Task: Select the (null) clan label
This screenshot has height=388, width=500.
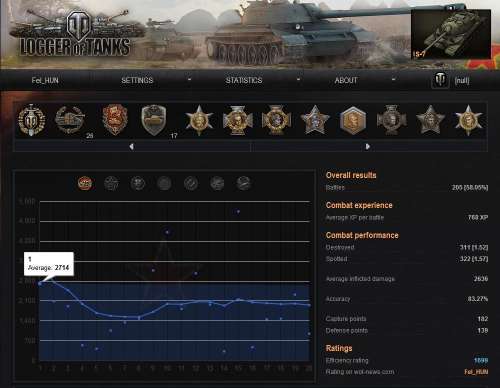Action: (462, 81)
